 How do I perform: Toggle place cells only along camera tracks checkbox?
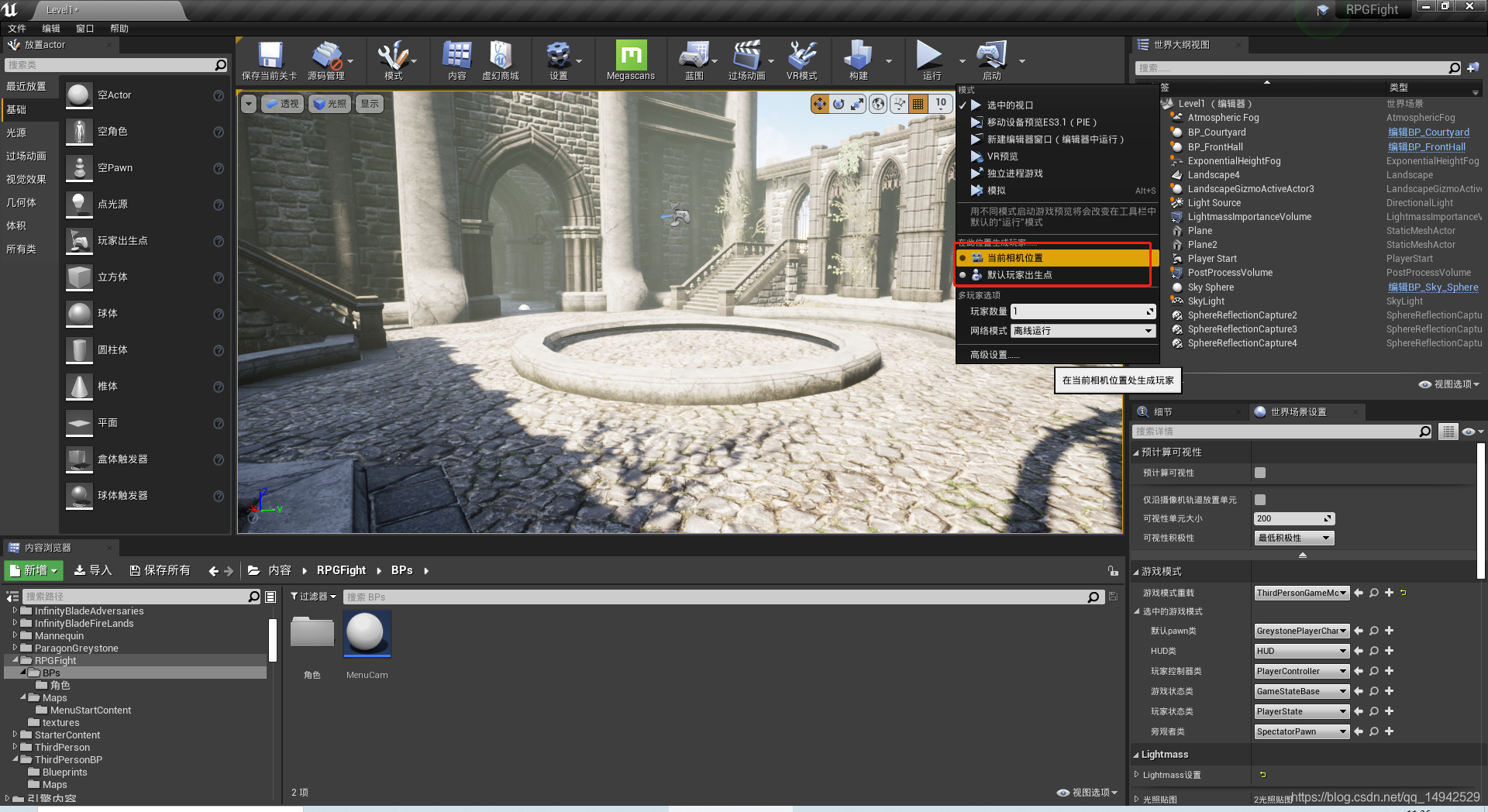pos(1260,500)
